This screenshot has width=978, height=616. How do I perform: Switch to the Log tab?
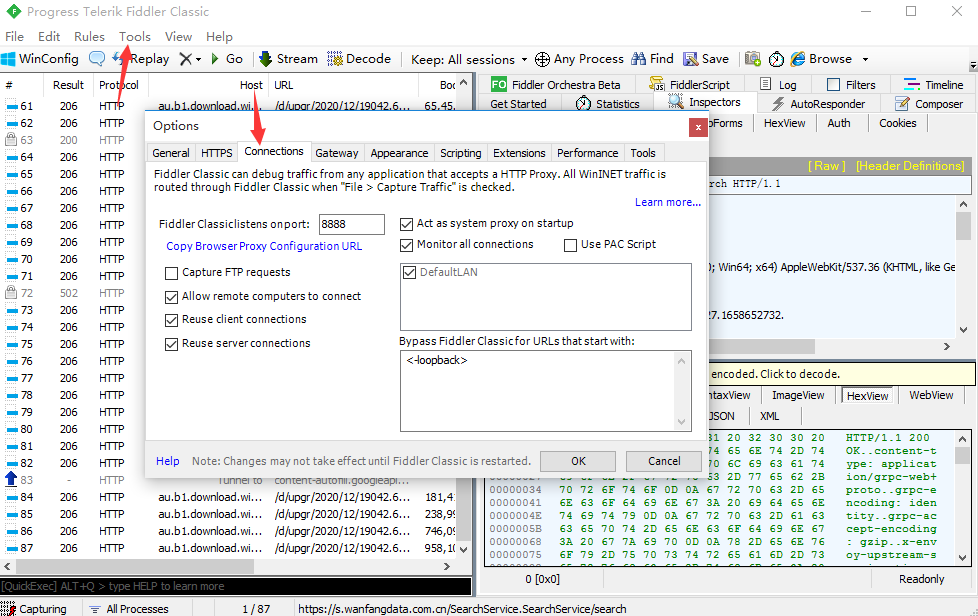778,85
